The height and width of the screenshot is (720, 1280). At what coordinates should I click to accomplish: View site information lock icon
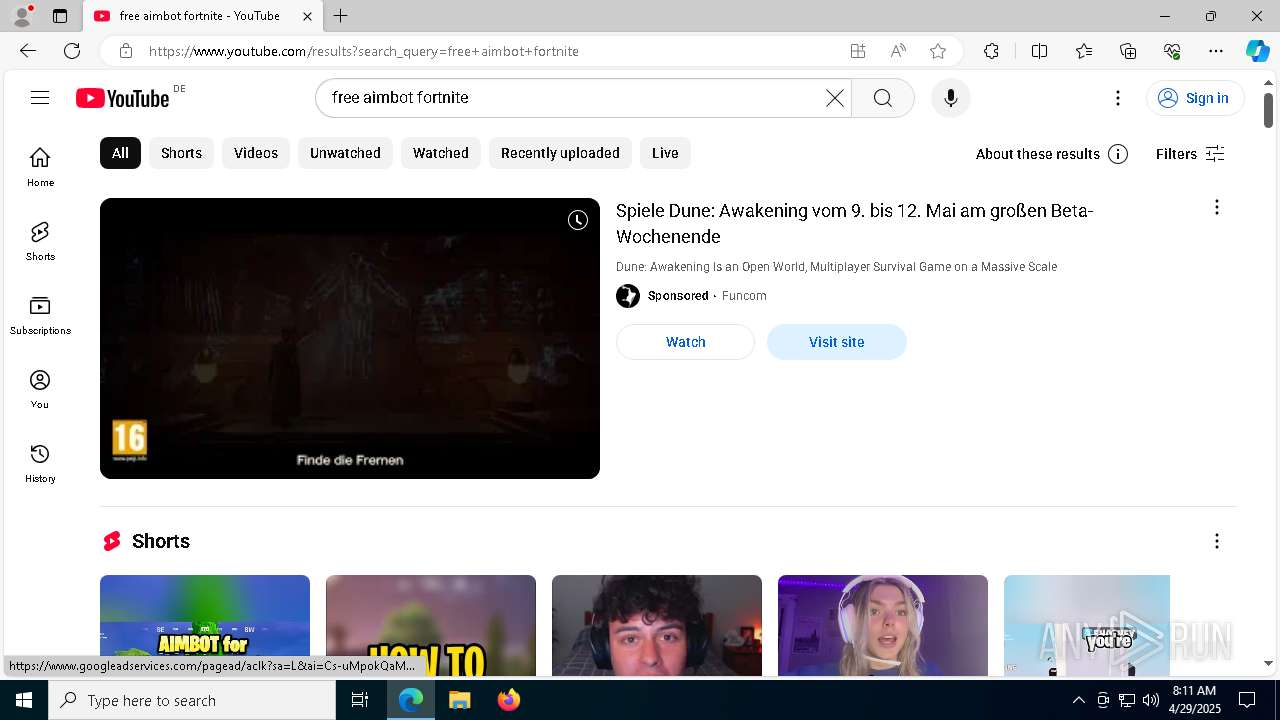coord(125,51)
